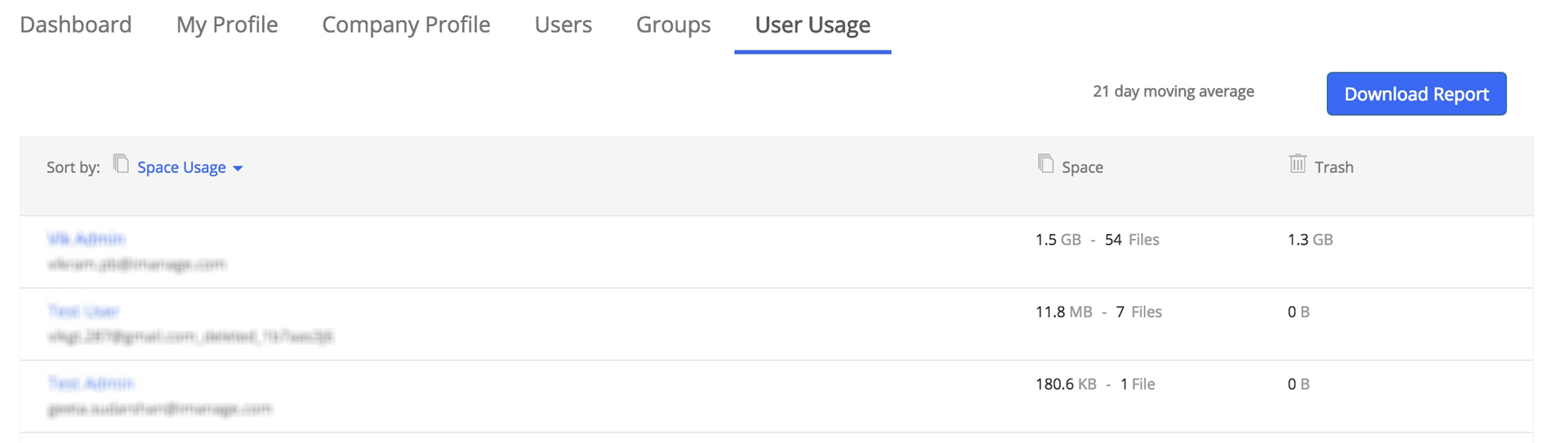Open the Space Usage sort dropdown
Viewport: 1568px width, 443px height.
181,167
